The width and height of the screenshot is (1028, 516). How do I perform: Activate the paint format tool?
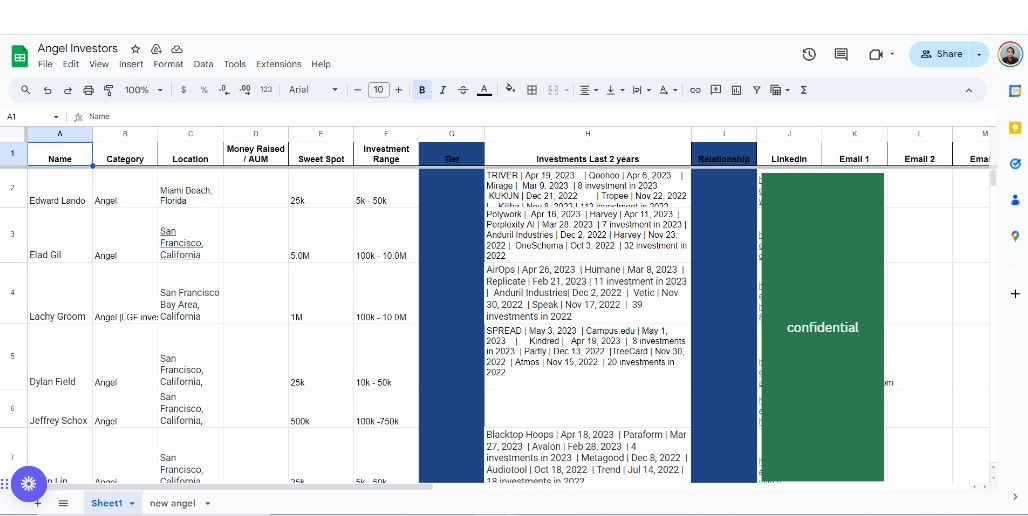109,90
